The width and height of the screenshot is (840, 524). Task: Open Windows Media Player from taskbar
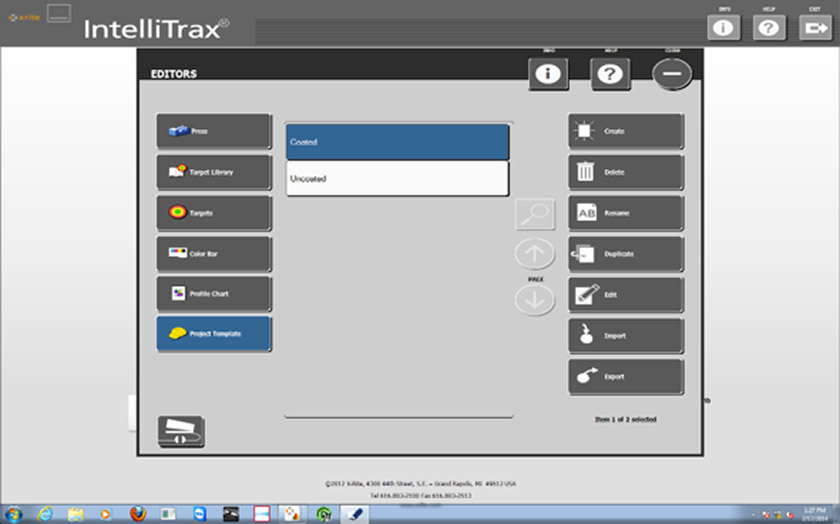tap(106, 514)
